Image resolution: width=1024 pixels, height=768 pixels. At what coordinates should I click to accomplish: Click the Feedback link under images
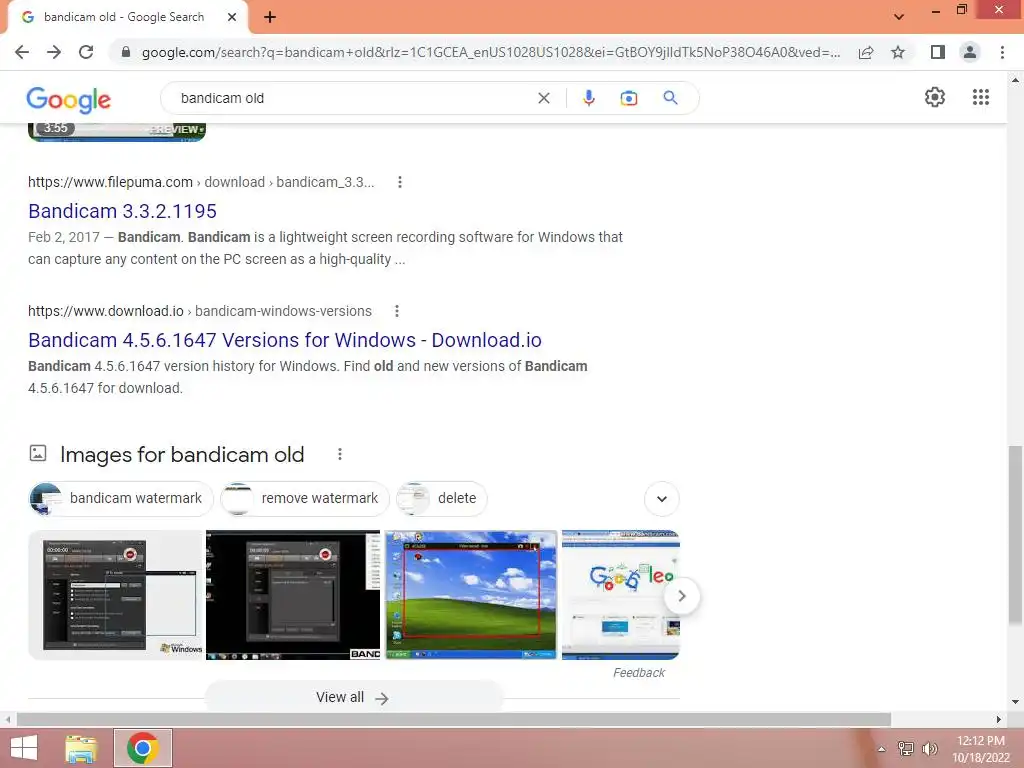point(639,673)
